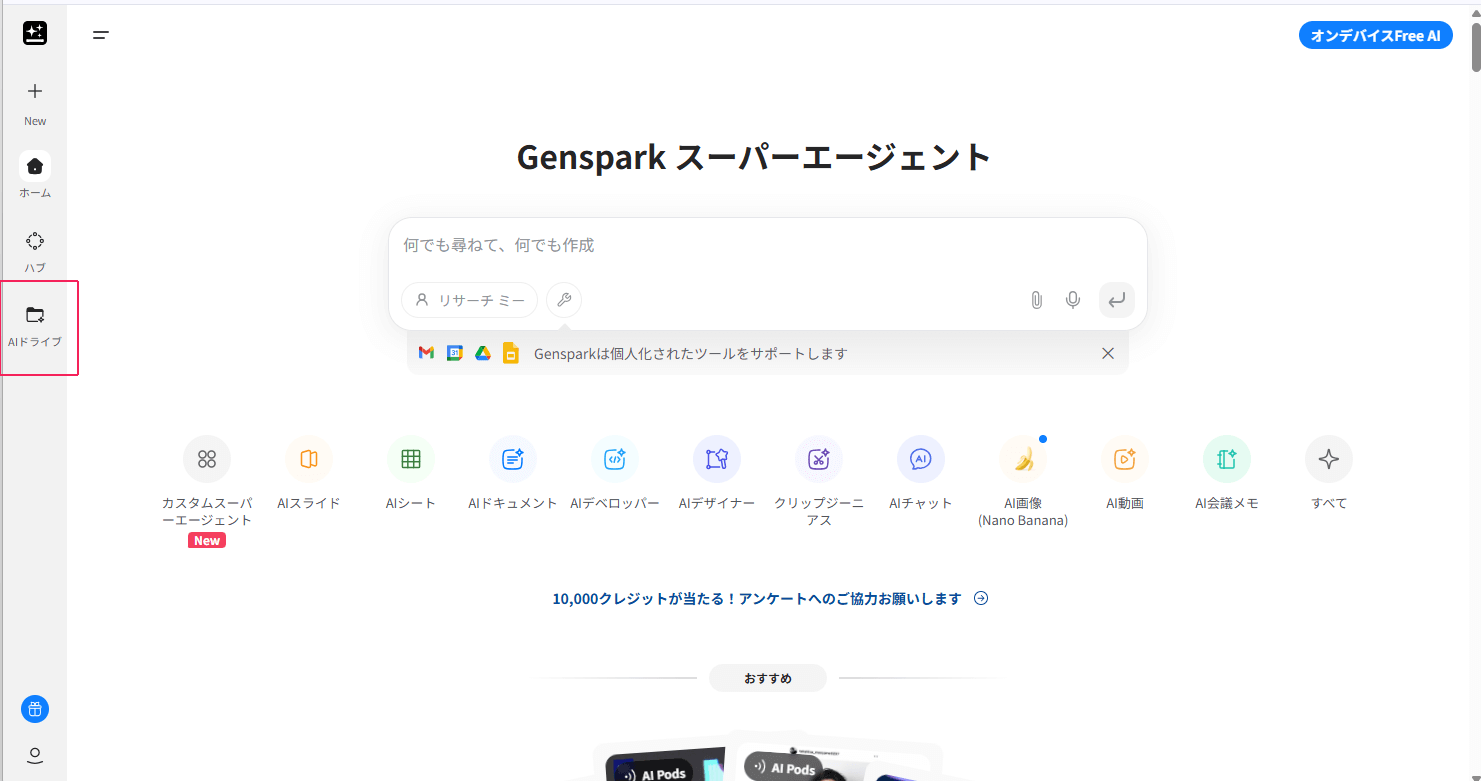This screenshot has width=1481, height=781.
Task: Click the prompt input field
Action: point(766,246)
